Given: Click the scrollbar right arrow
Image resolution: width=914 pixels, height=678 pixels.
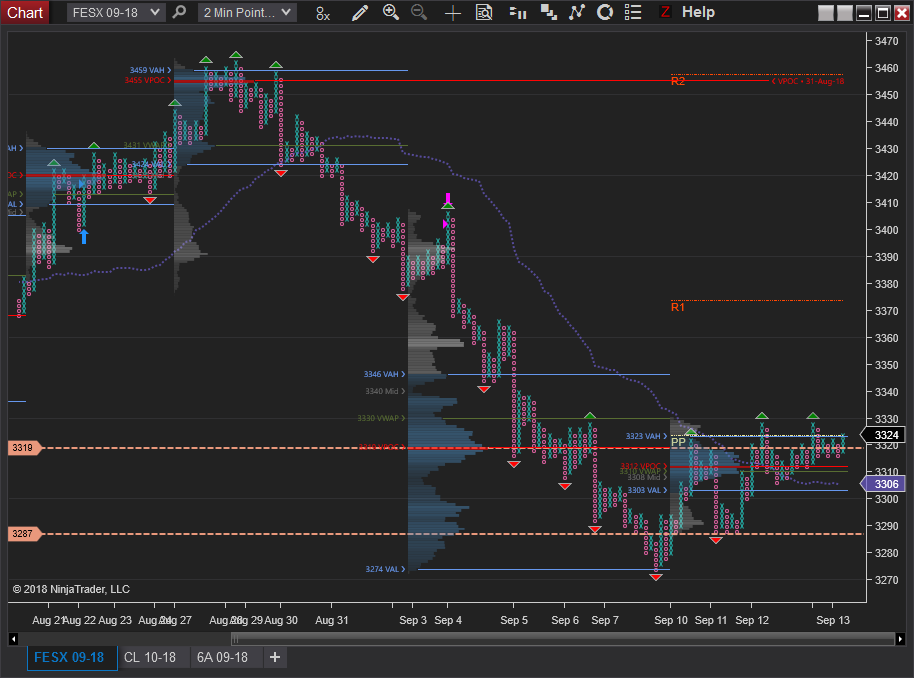Looking at the screenshot, I should point(900,639).
